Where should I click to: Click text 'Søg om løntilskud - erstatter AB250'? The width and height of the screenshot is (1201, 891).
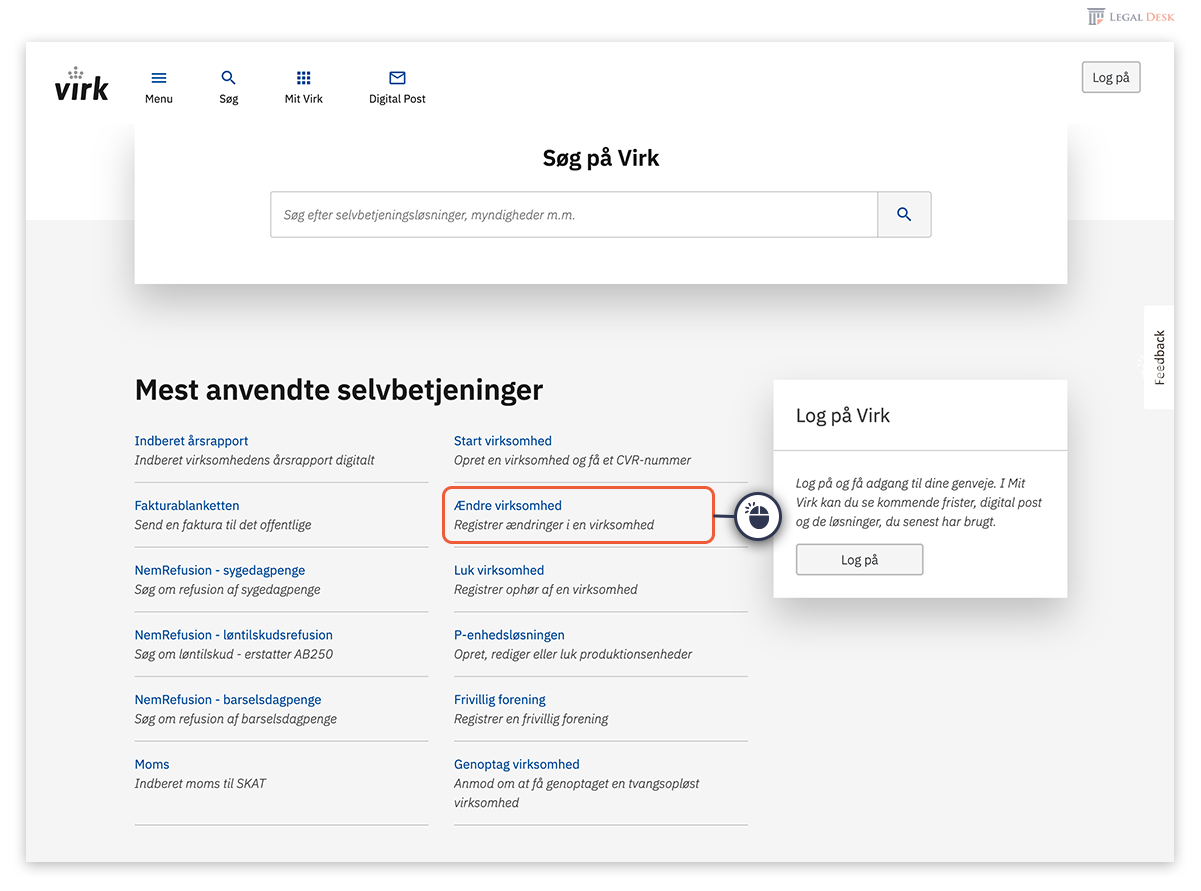coord(234,655)
